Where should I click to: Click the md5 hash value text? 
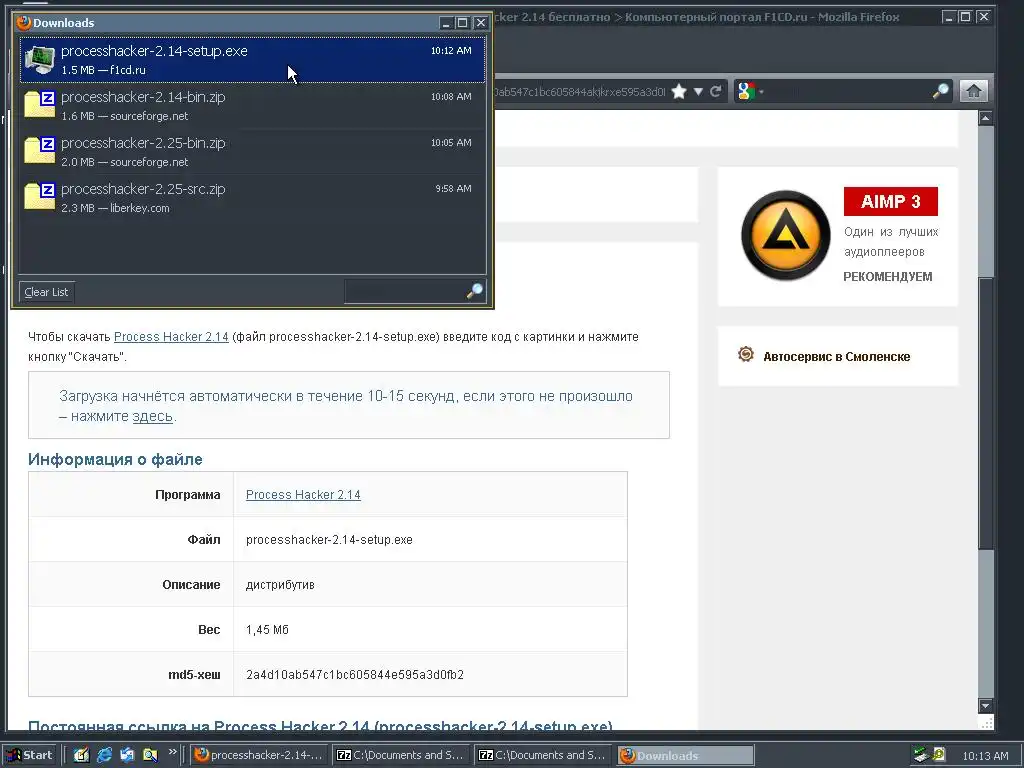click(x=355, y=675)
